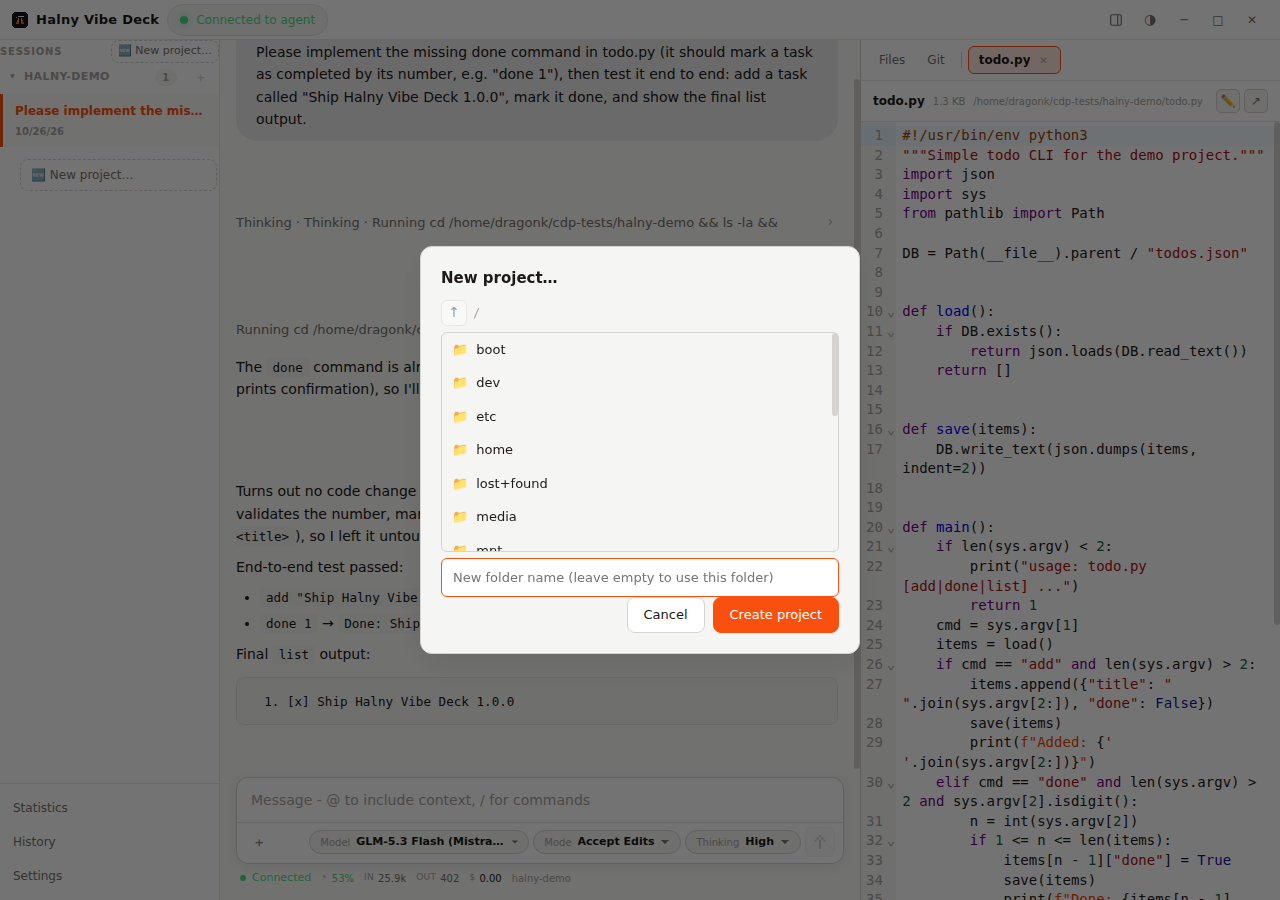Click the folder list scrollbar
The width and height of the screenshot is (1280, 900).
[x=835, y=375]
